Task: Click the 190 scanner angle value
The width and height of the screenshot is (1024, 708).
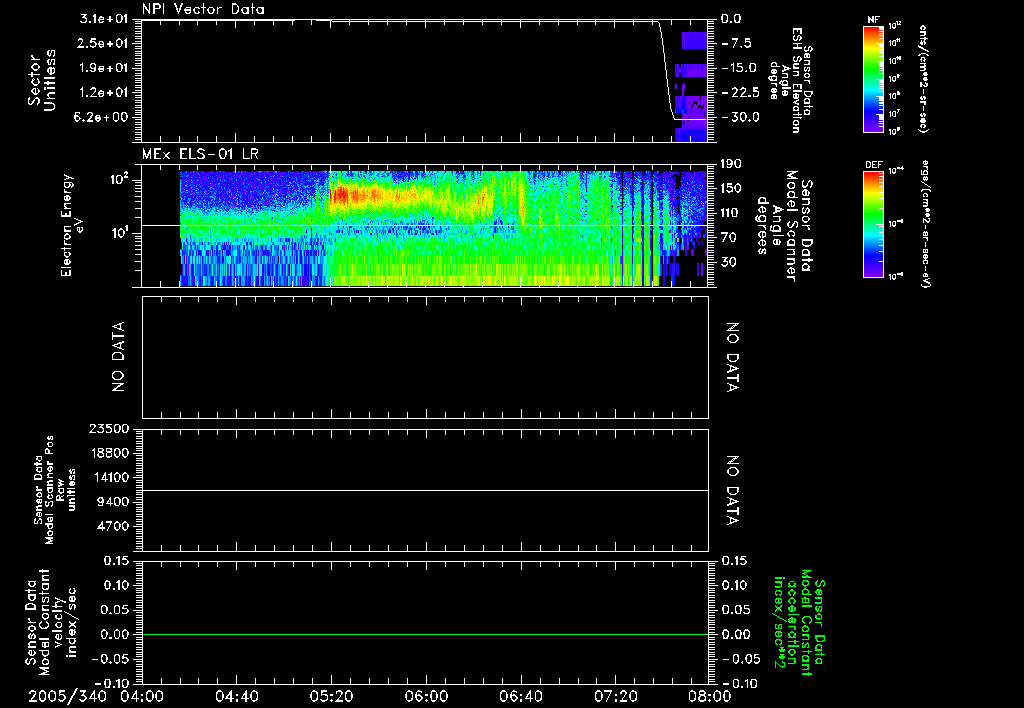Action: click(x=731, y=164)
